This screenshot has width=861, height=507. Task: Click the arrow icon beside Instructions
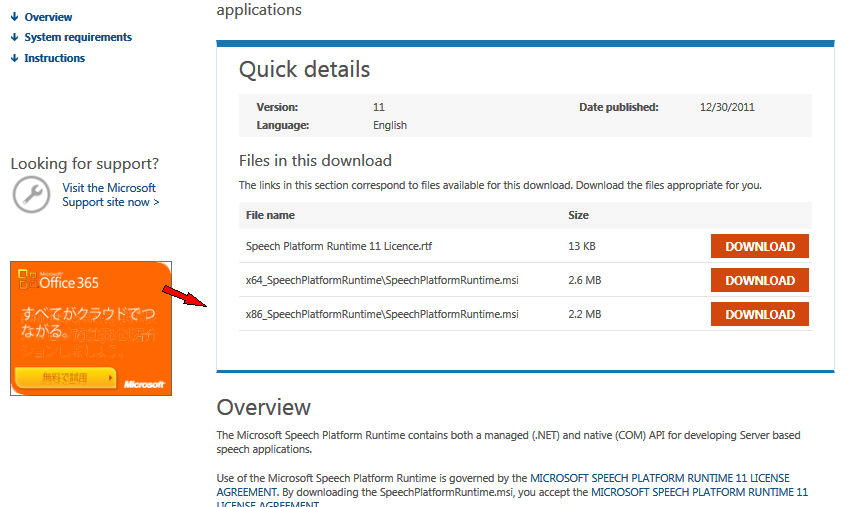tap(14, 58)
